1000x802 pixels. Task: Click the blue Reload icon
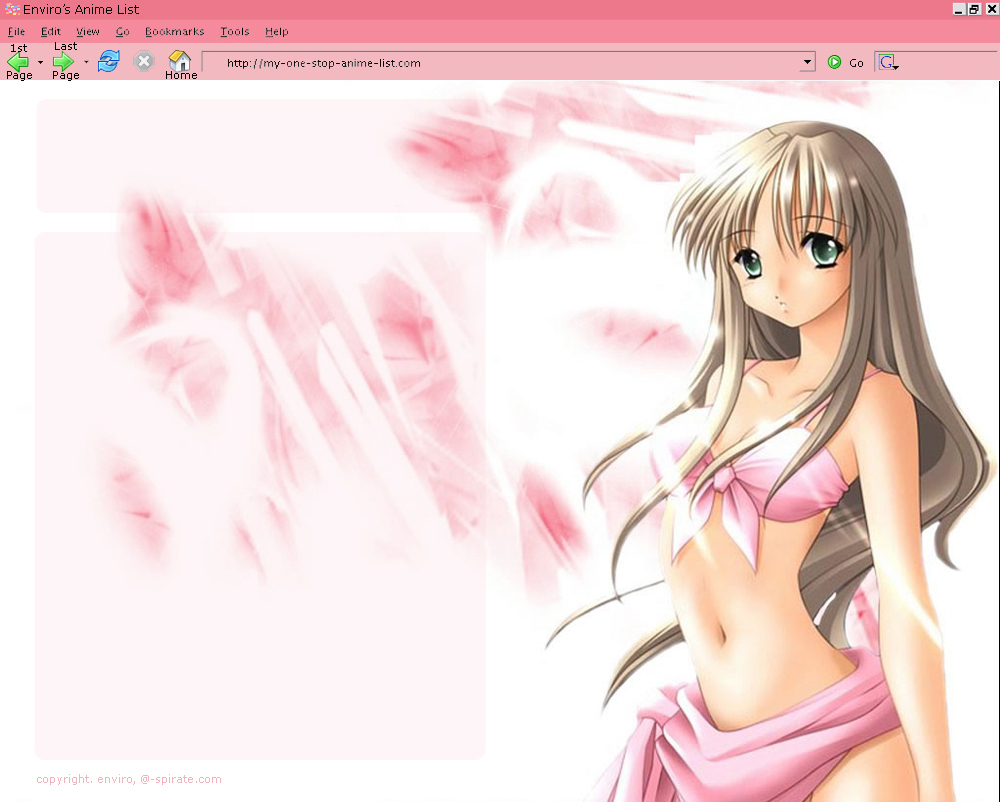point(108,61)
